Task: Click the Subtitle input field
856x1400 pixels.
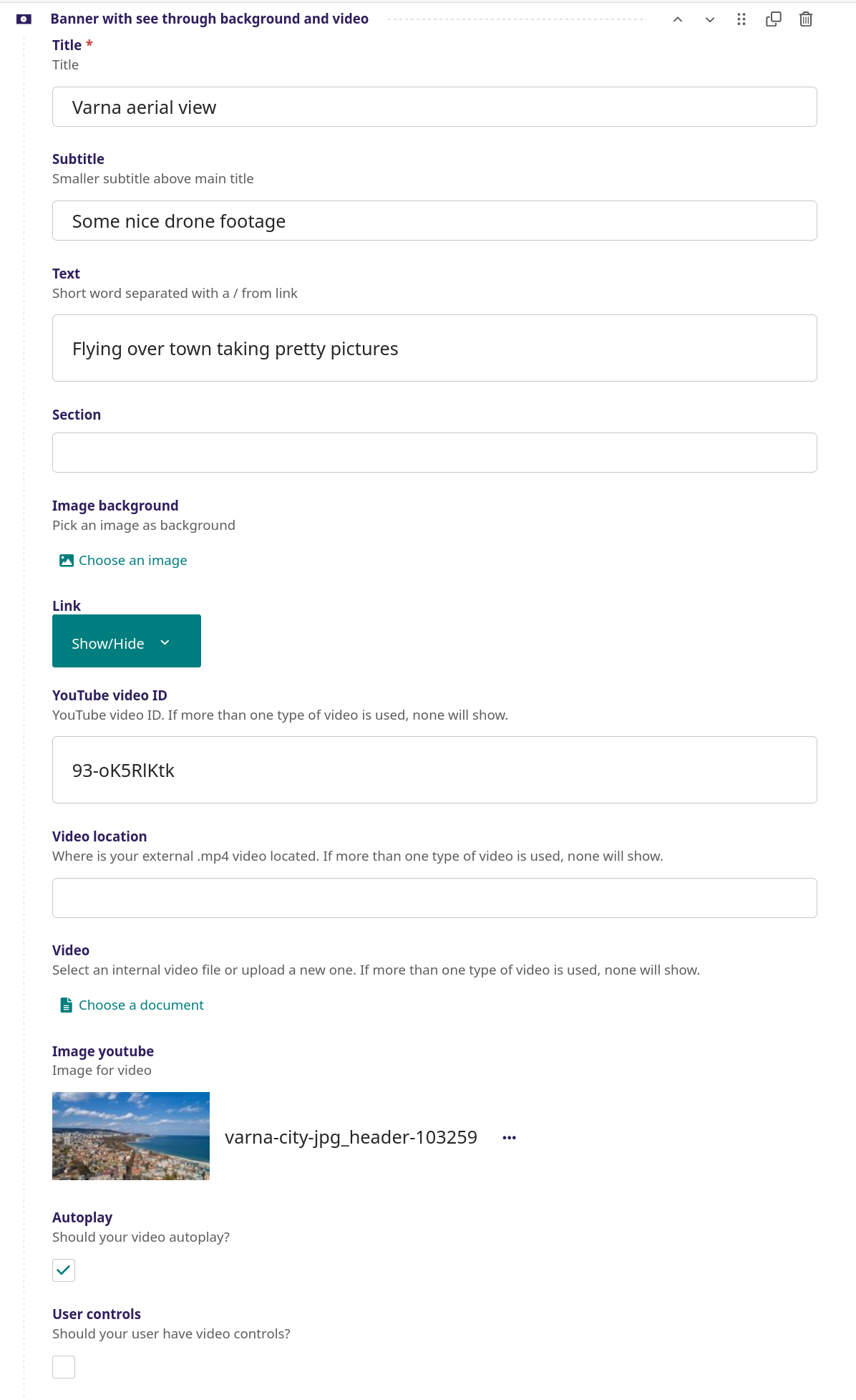Action: pyautogui.click(x=434, y=221)
